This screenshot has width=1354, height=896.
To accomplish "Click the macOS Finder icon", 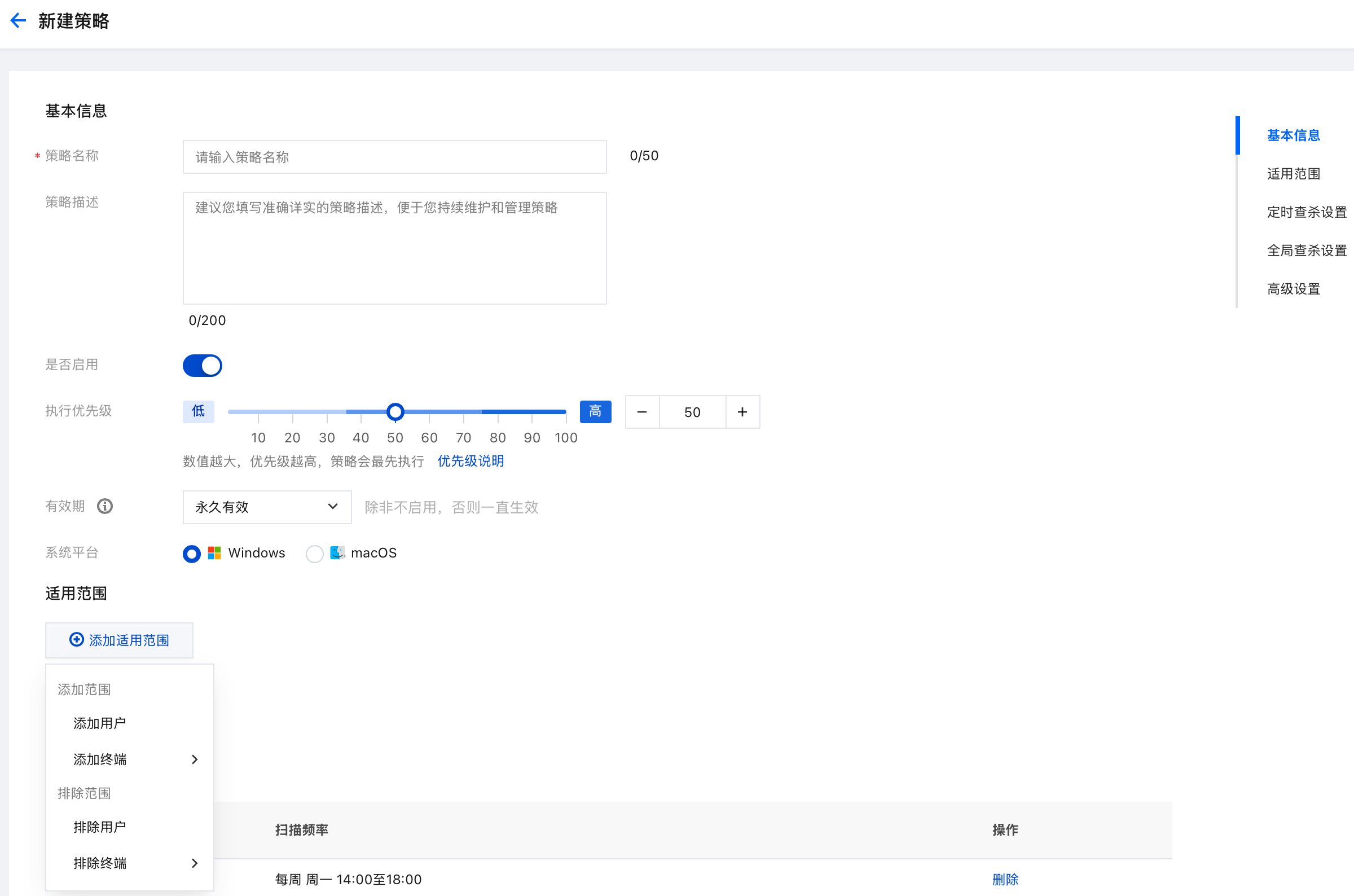I will point(337,553).
